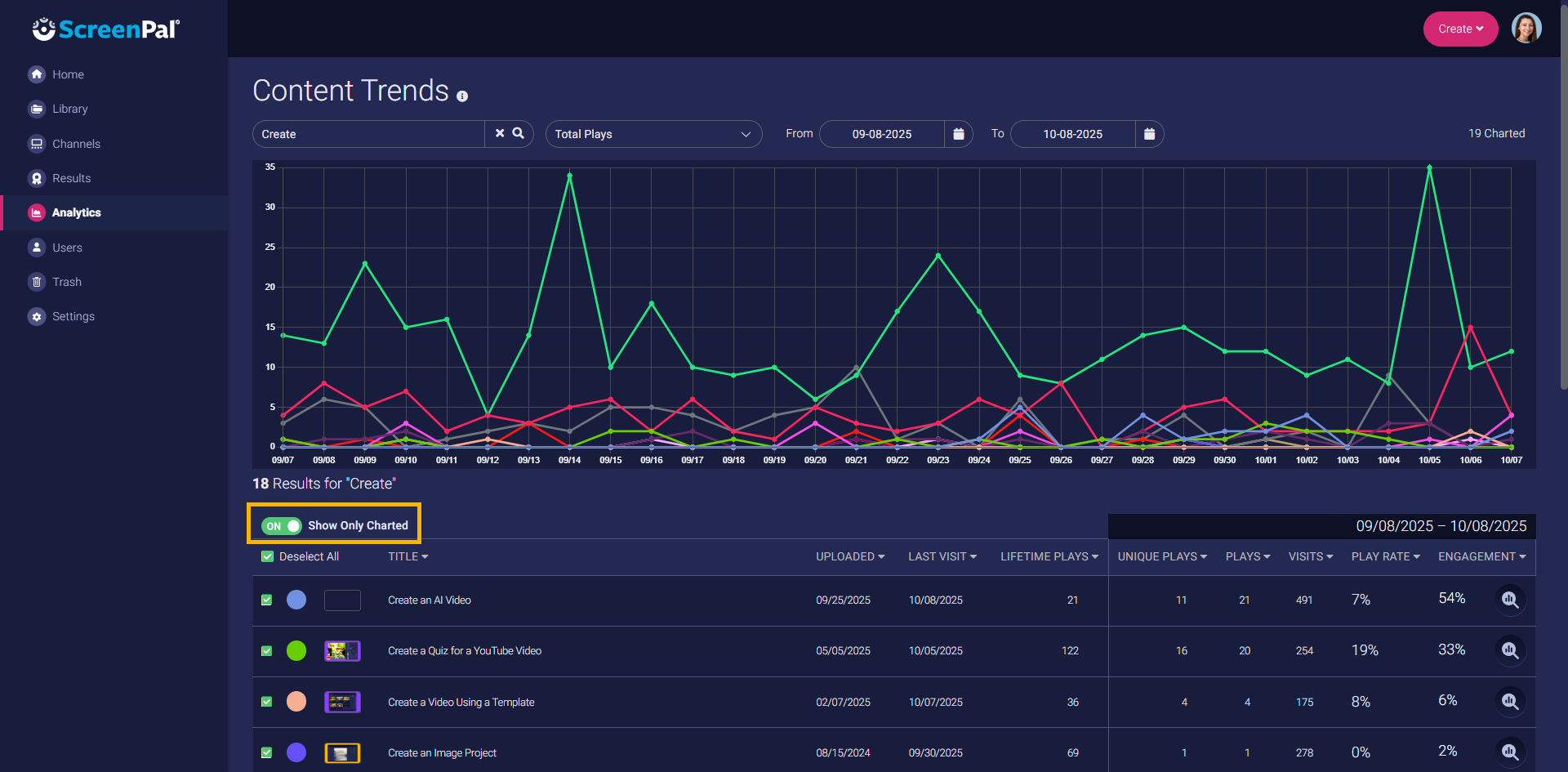
Task: Sort by Lifetime Plays column
Action: [x=1049, y=556]
